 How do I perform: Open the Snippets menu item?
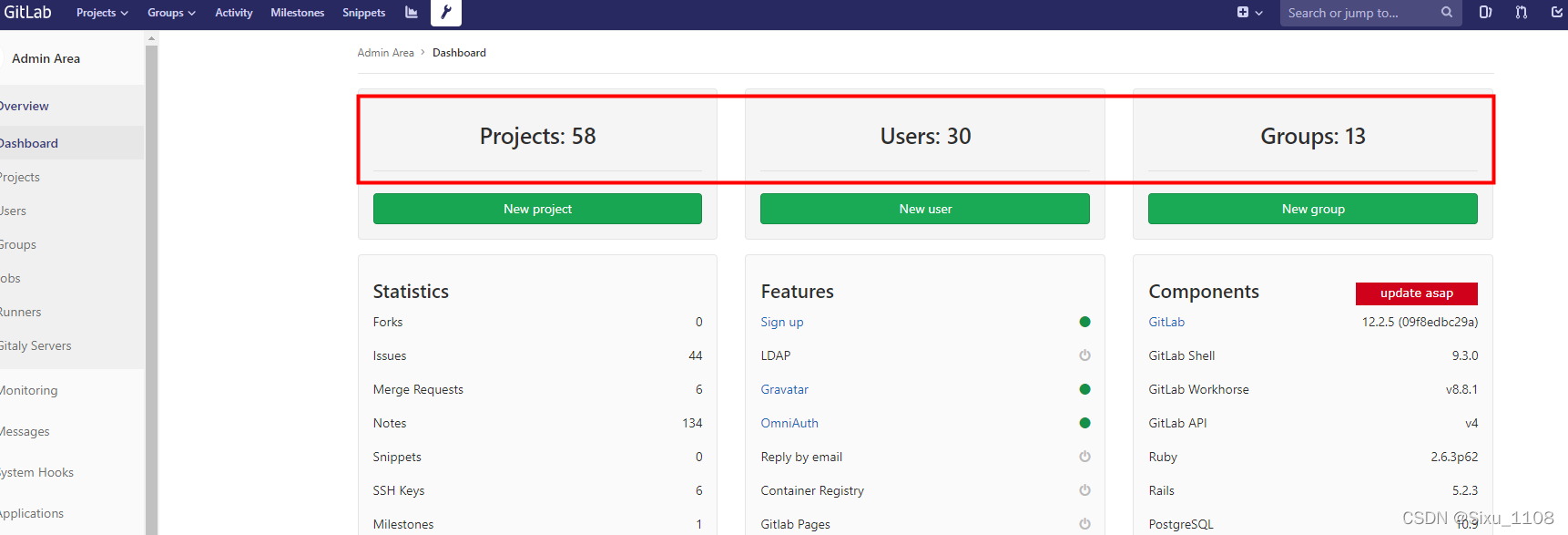tap(363, 13)
